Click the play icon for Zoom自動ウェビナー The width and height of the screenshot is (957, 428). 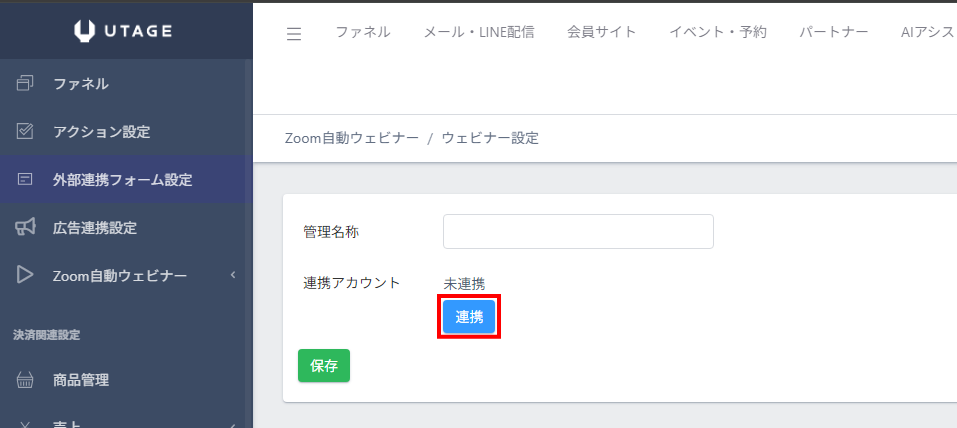[x=26, y=276]
